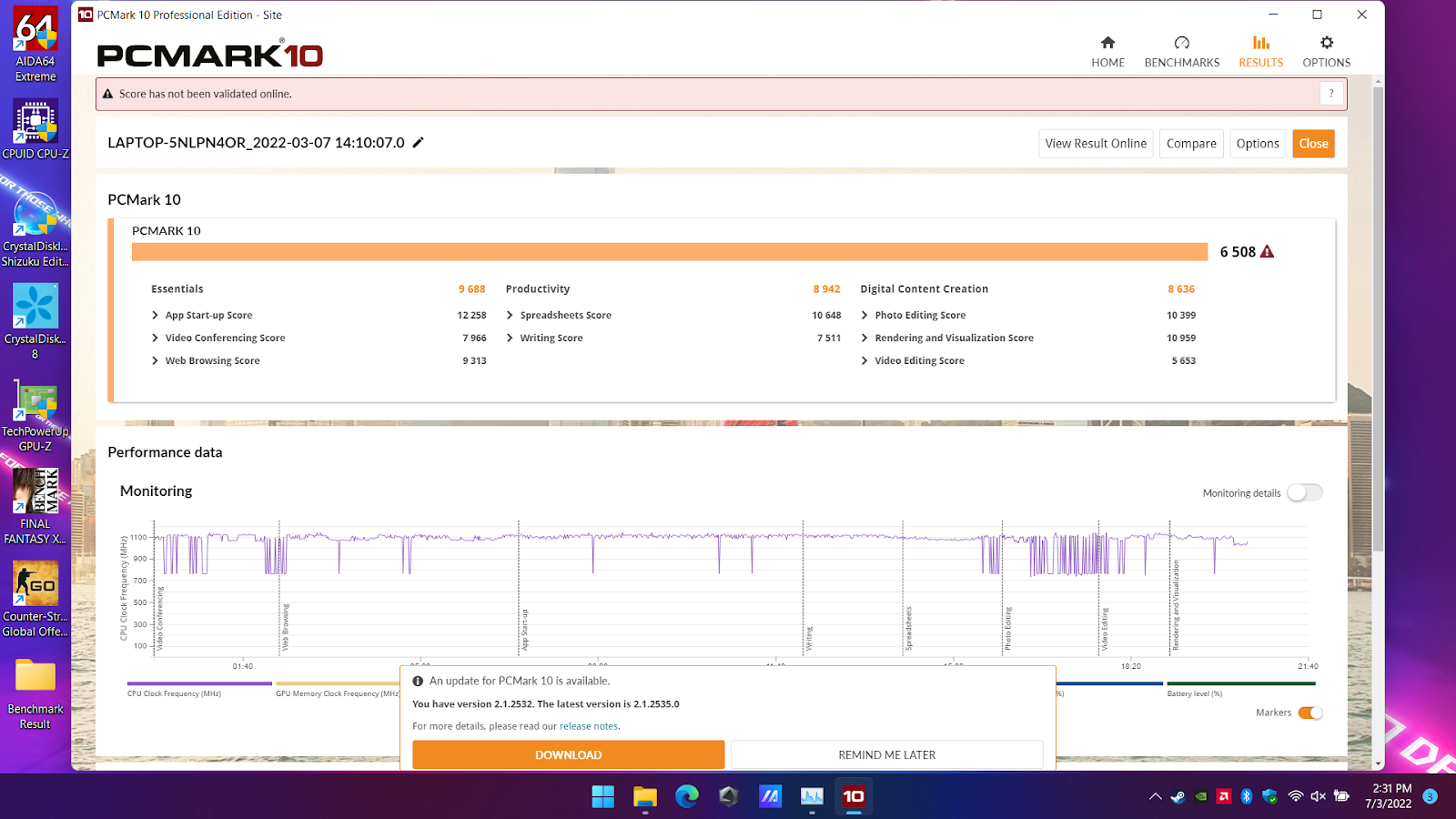Click the Essentials score 9 688

471,289
